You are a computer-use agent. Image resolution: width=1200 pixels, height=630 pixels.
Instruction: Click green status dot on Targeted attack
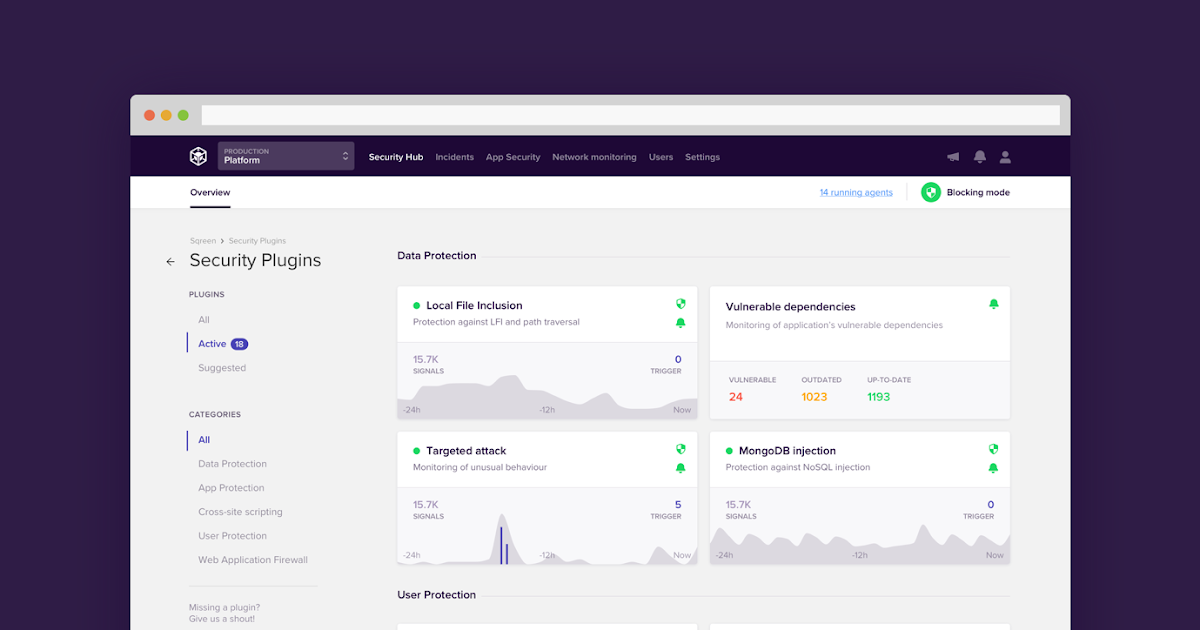coord(417,451)
